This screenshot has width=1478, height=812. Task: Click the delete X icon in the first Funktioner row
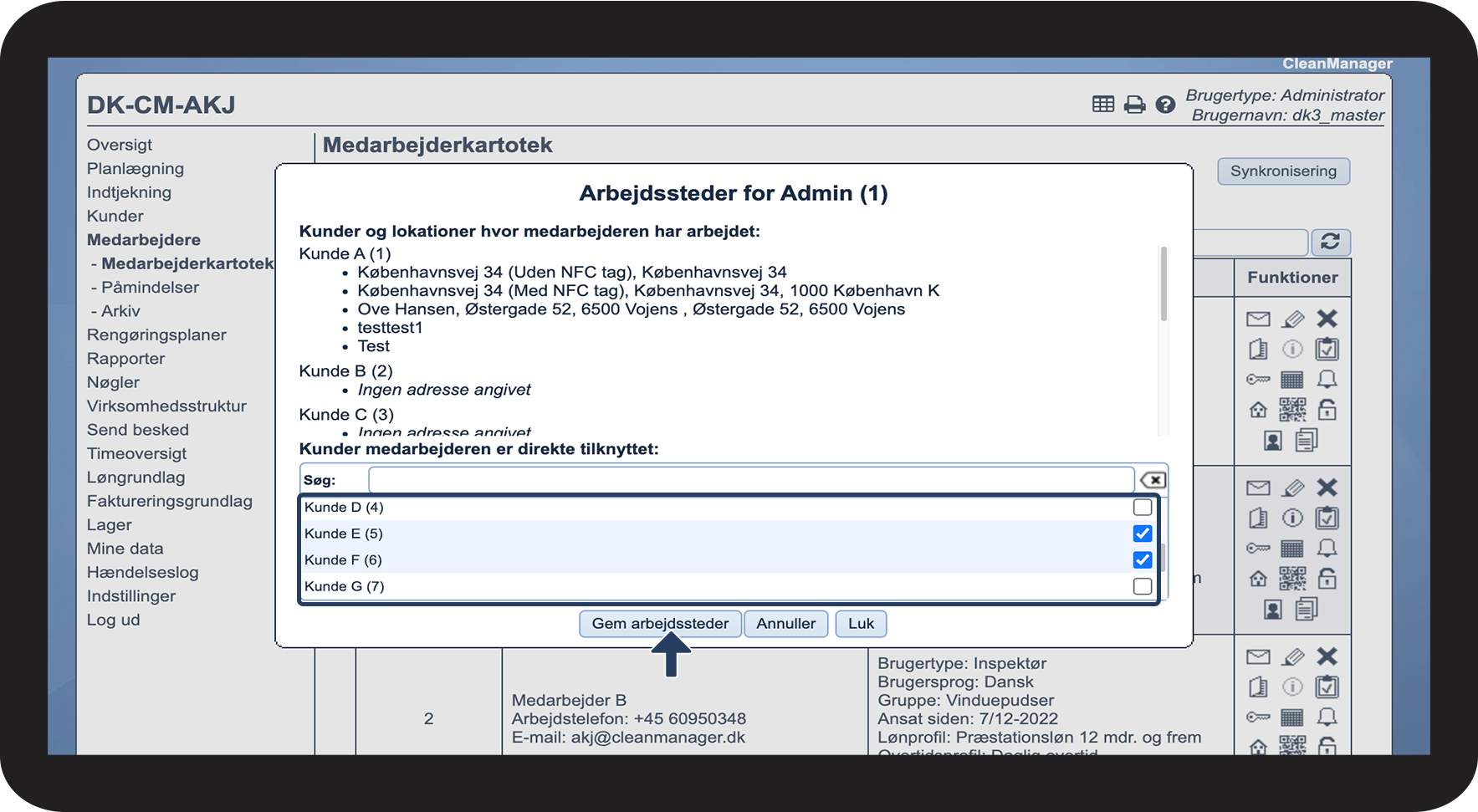coord(1327,319)
